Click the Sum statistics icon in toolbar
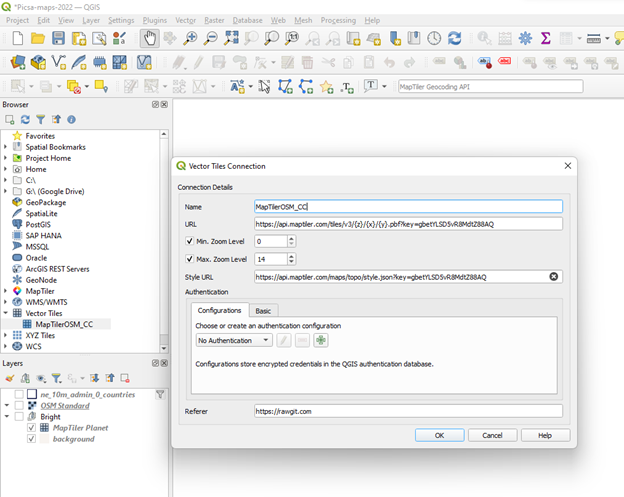Screen dimensions: 624x497 (546, 39)
